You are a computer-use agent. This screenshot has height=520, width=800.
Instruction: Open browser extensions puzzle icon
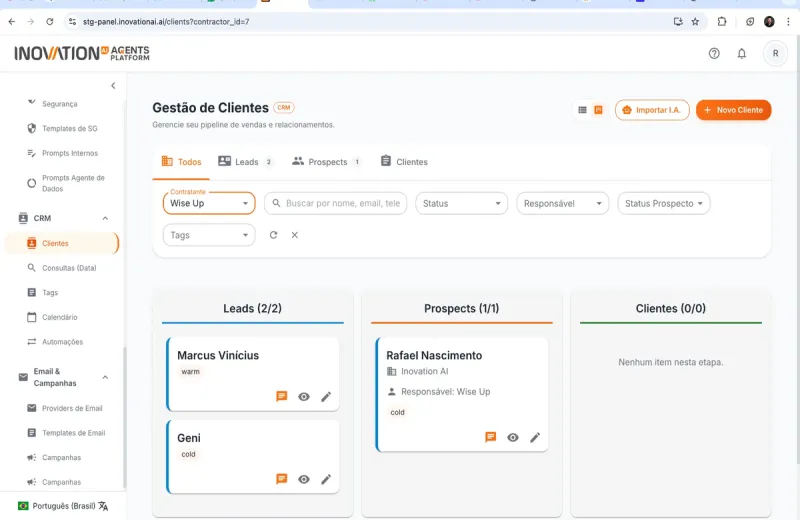(x=721, y=21)
